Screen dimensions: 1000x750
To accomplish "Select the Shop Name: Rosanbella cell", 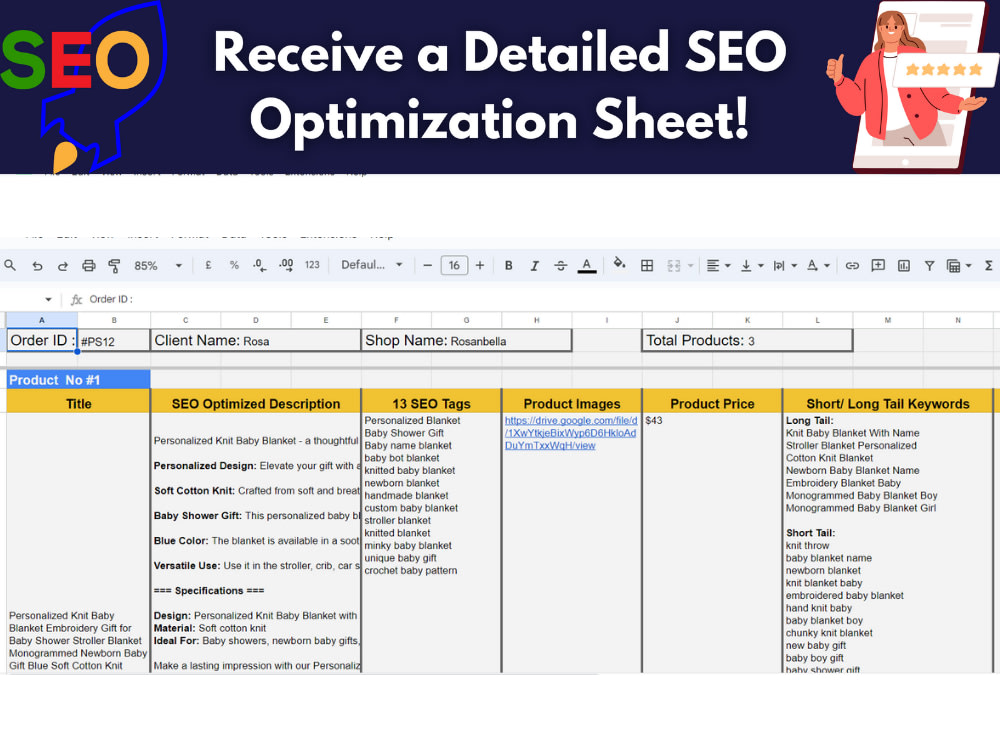I will (466, 341).
